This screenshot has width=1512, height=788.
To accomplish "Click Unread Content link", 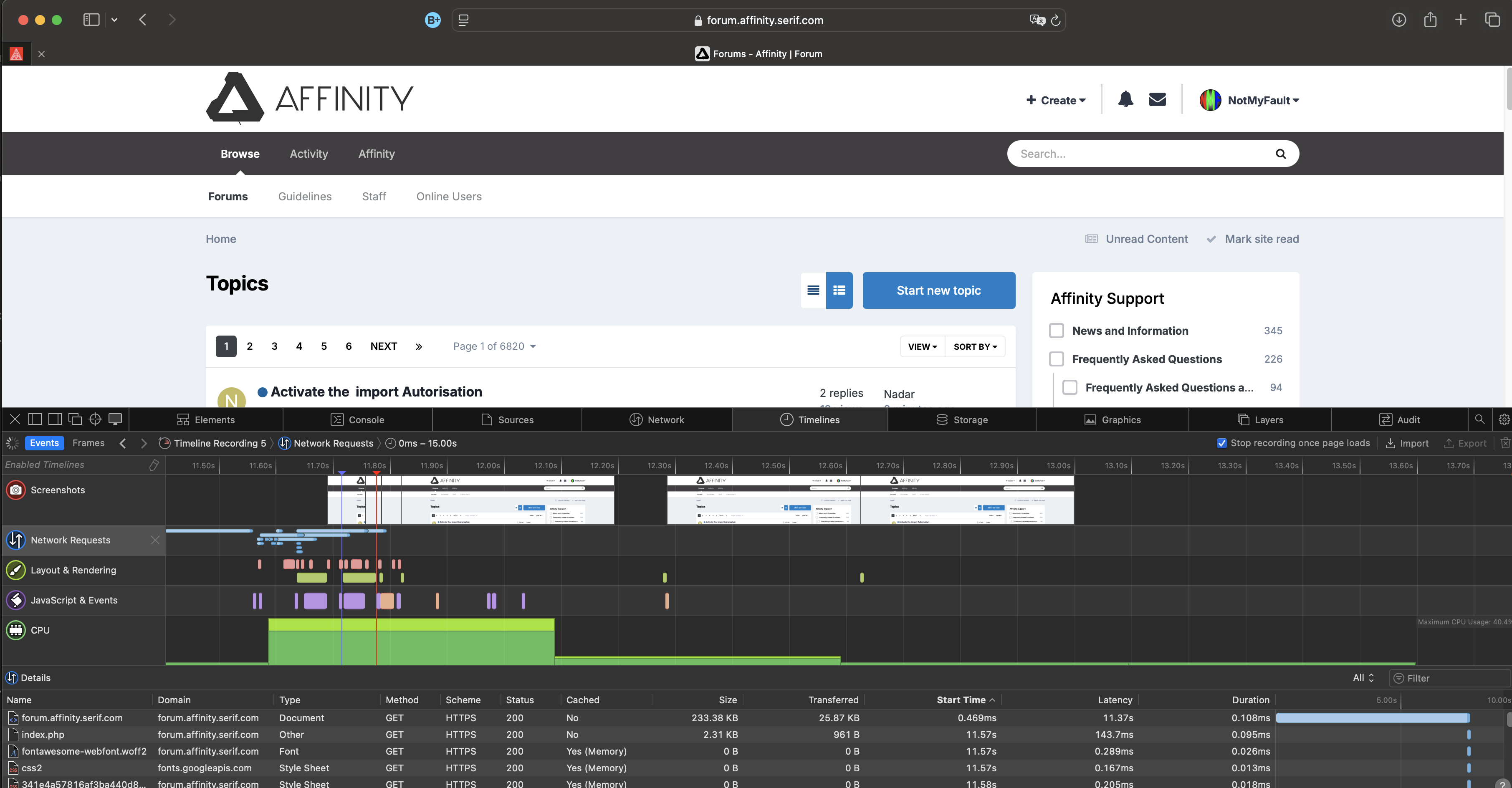I will click(1136, 239).
